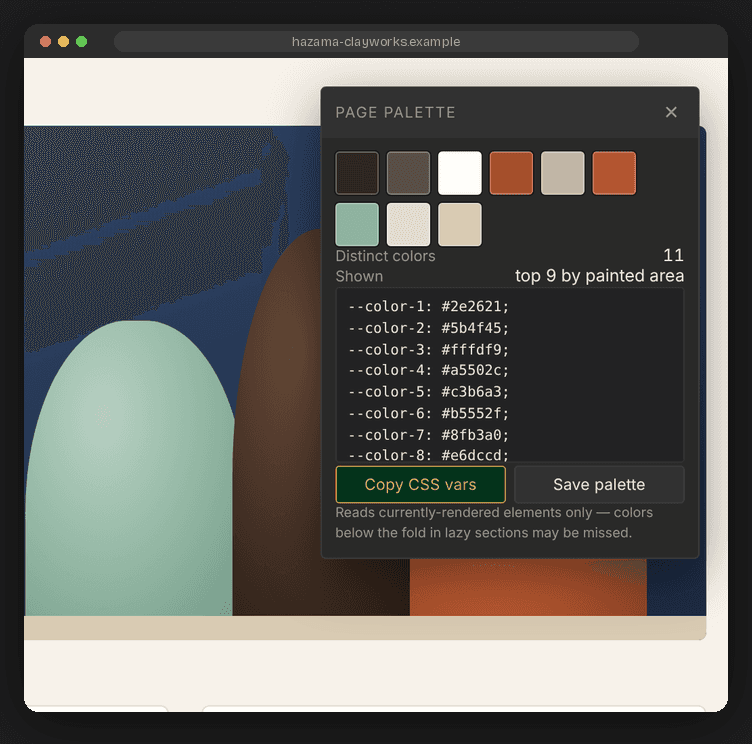Click the hazama-clayworks.example address bar
The width and height of the screenshot is (752, 744).
click(x=376, y=42)
